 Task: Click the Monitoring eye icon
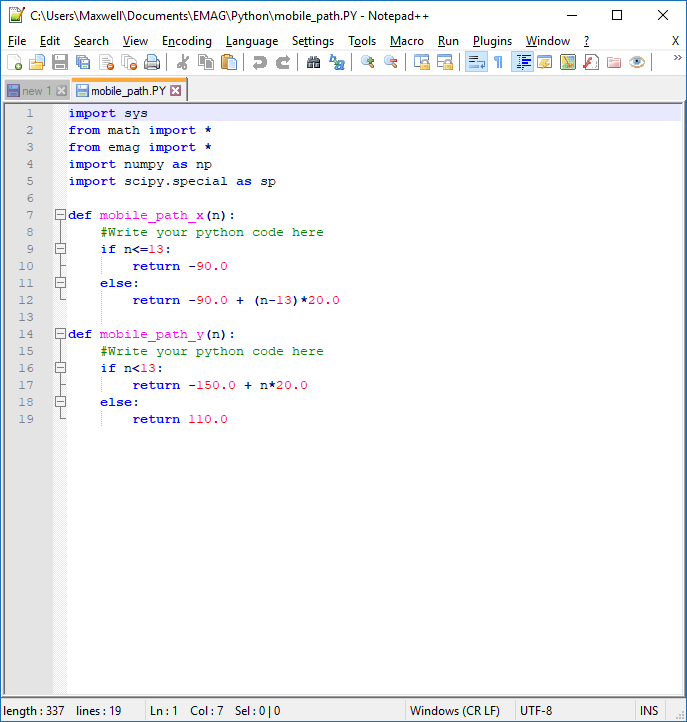[637, 62]
